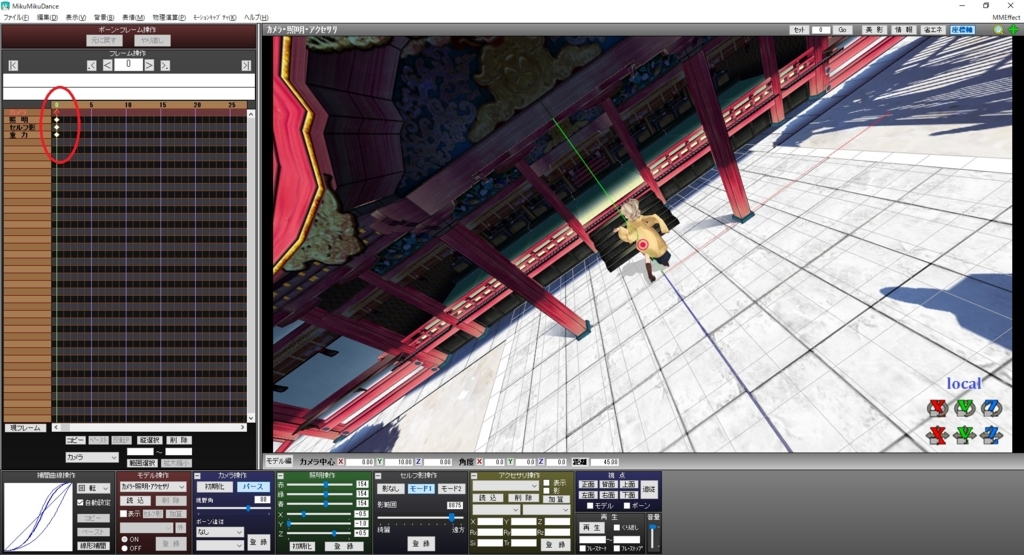1024x555 pixels.
Task: Select モード2 self-shadow mode button
Action: 451,488
